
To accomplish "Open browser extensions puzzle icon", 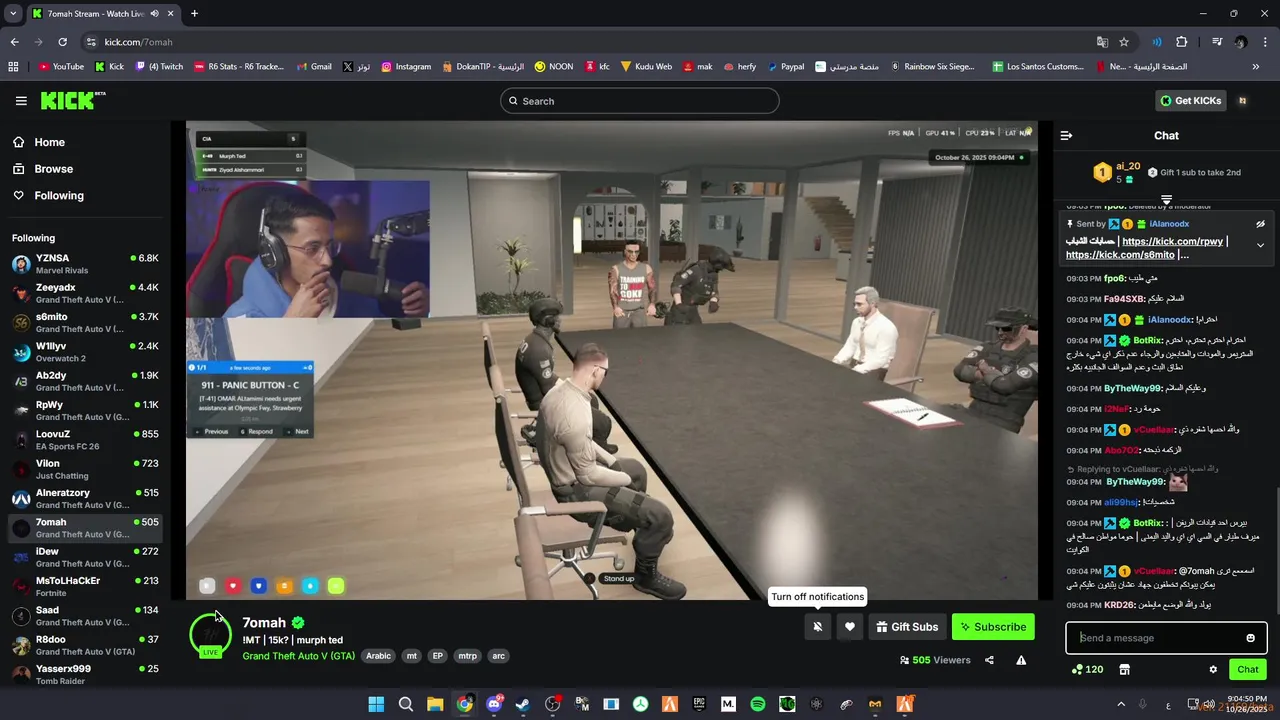I will click(1182, 42).
